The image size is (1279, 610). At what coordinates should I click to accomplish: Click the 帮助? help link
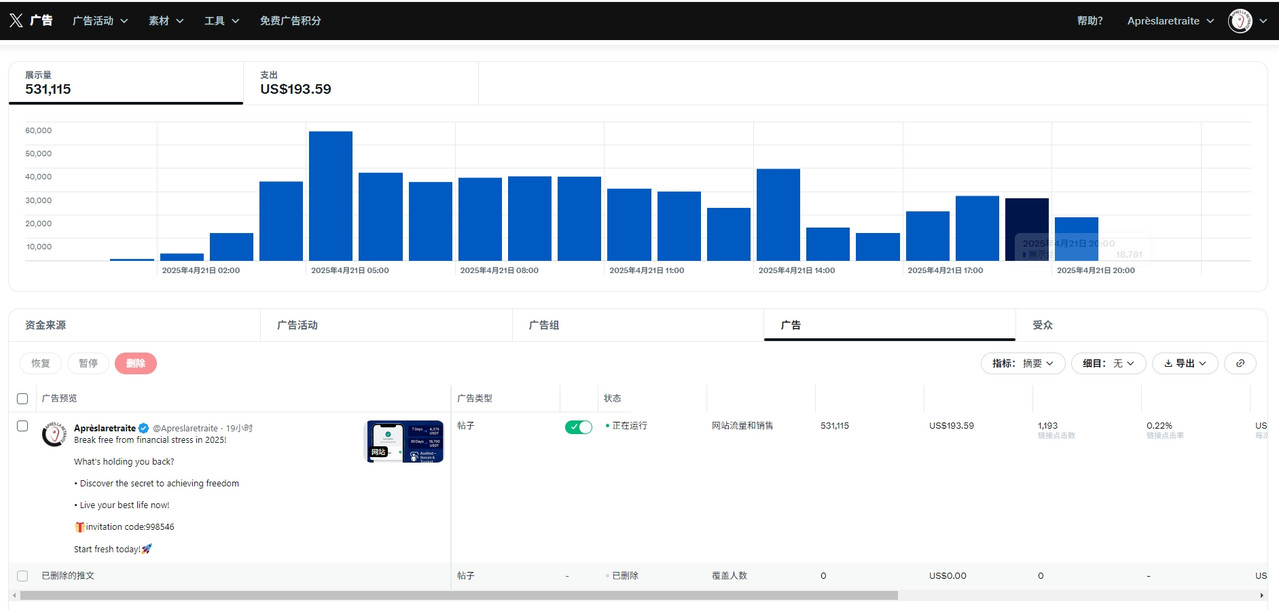tap(1090, 20)
